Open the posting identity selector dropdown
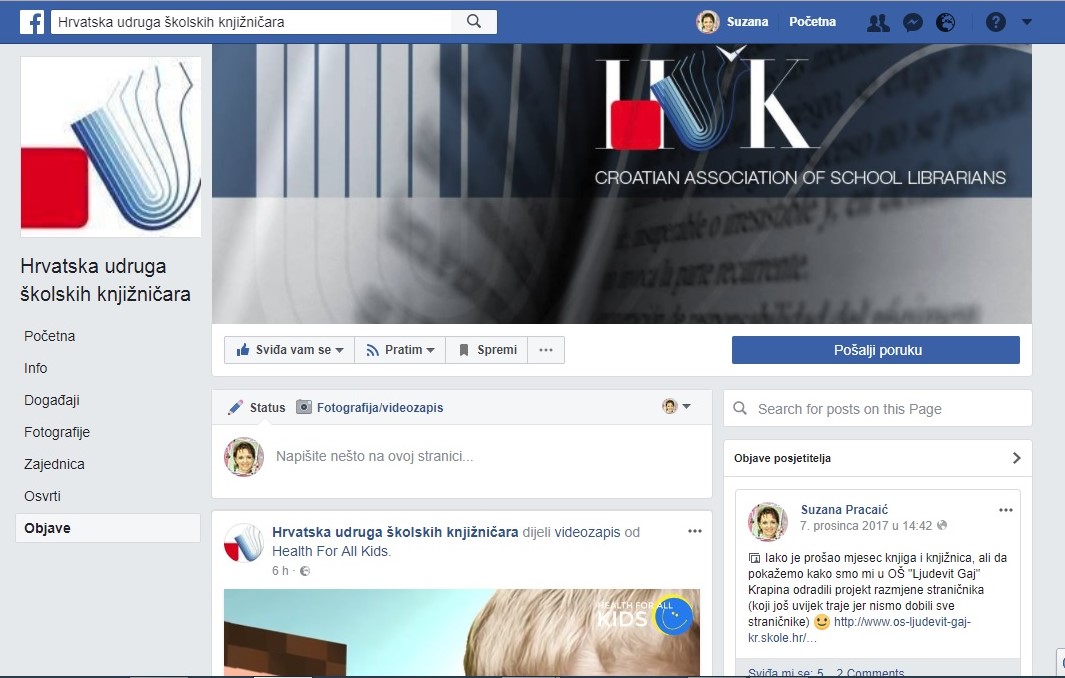Screen dimensions: 1065x678 click(676, 407)
